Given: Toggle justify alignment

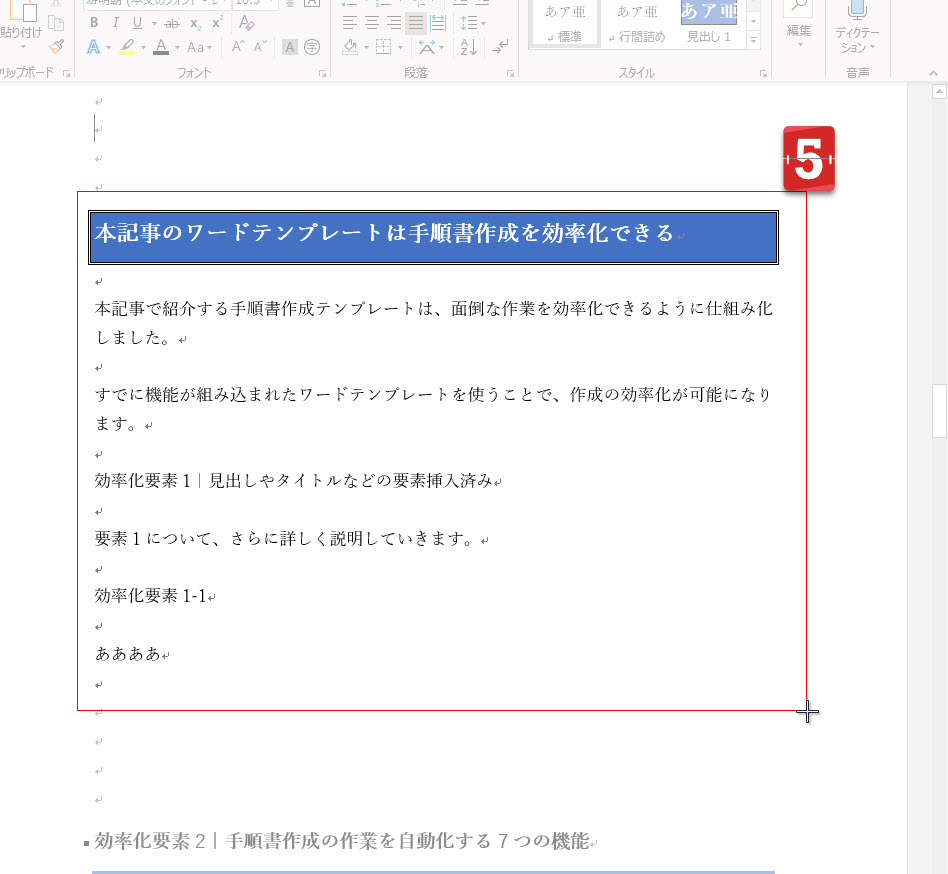Looking at the screenshot, I should click(x=416, y=23).
